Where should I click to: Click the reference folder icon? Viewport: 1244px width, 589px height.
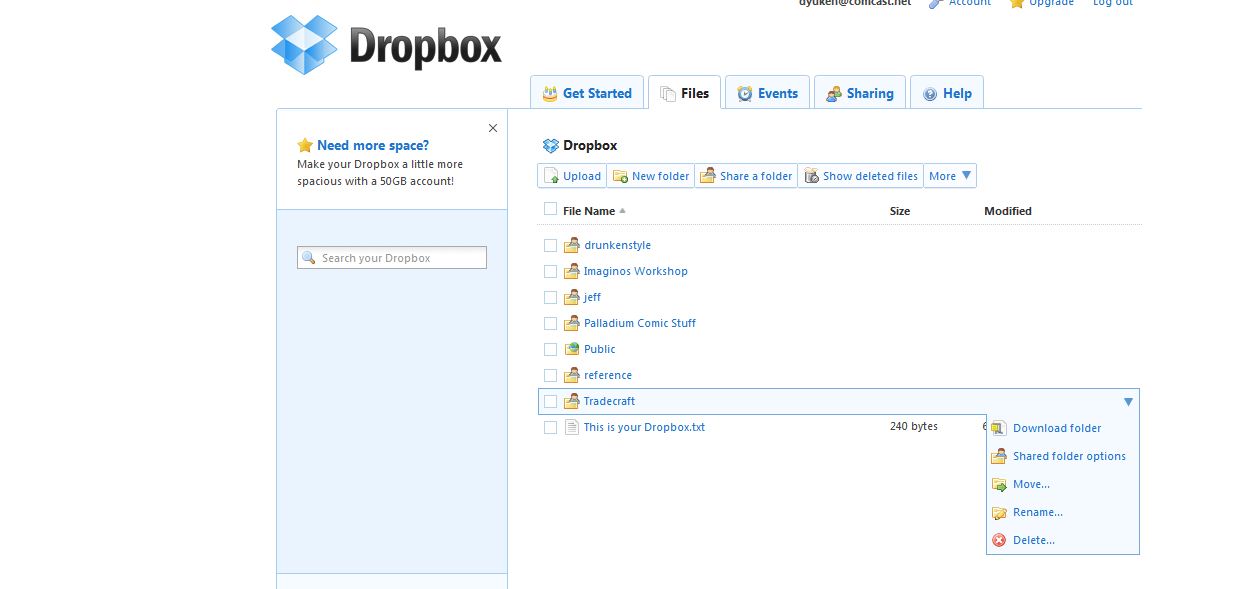(572, 375)
